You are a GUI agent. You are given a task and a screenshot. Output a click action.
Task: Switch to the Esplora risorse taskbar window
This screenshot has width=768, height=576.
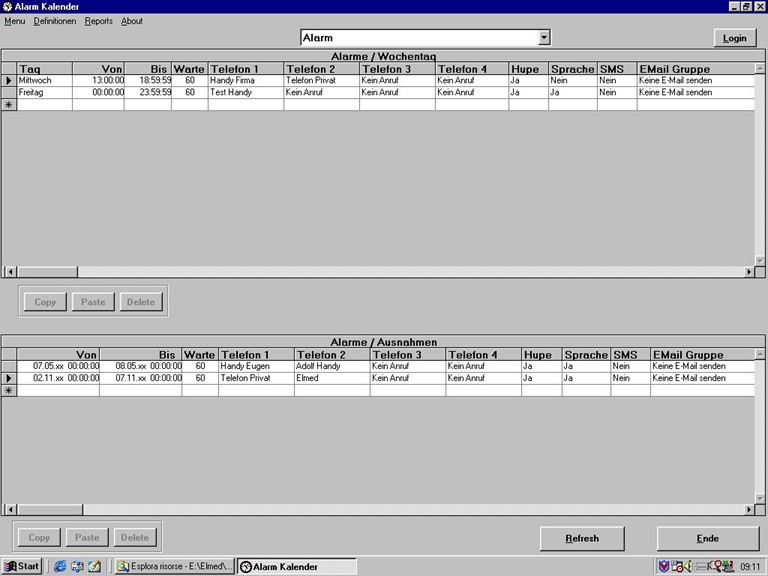(175, 566)
